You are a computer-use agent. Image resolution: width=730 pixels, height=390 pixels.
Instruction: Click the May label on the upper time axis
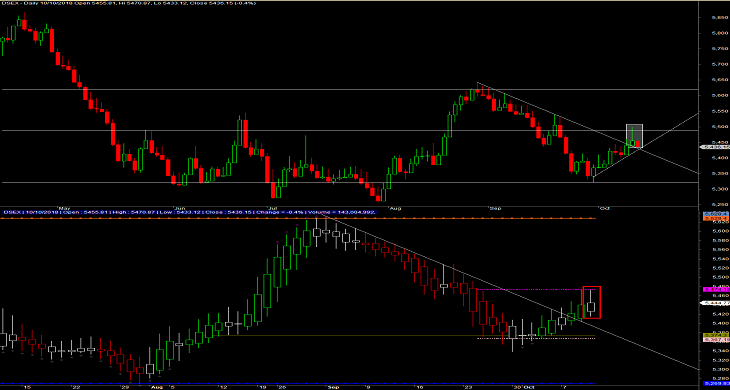tap(63, 208)
